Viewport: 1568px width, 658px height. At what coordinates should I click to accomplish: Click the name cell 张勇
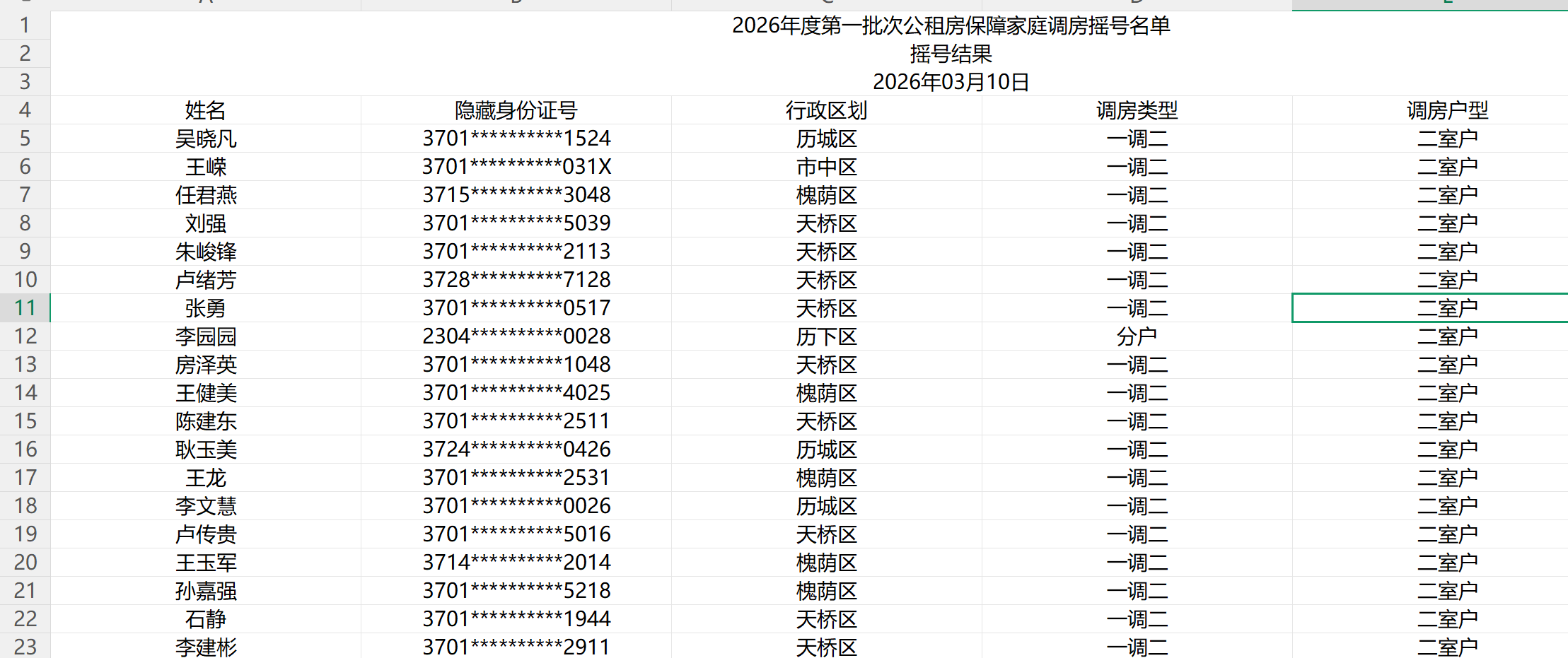[206, 308]
